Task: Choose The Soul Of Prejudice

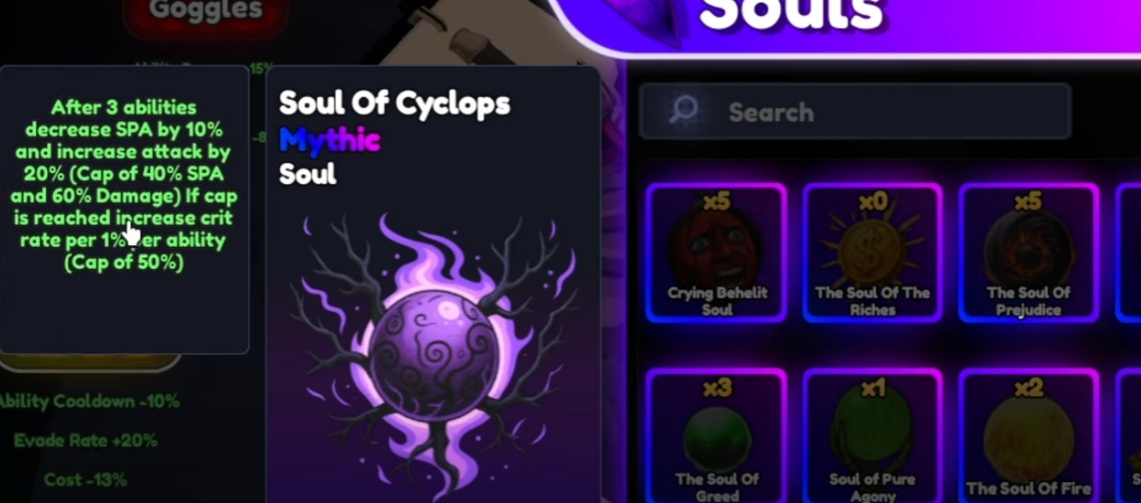Action: tap(1028, 253)
